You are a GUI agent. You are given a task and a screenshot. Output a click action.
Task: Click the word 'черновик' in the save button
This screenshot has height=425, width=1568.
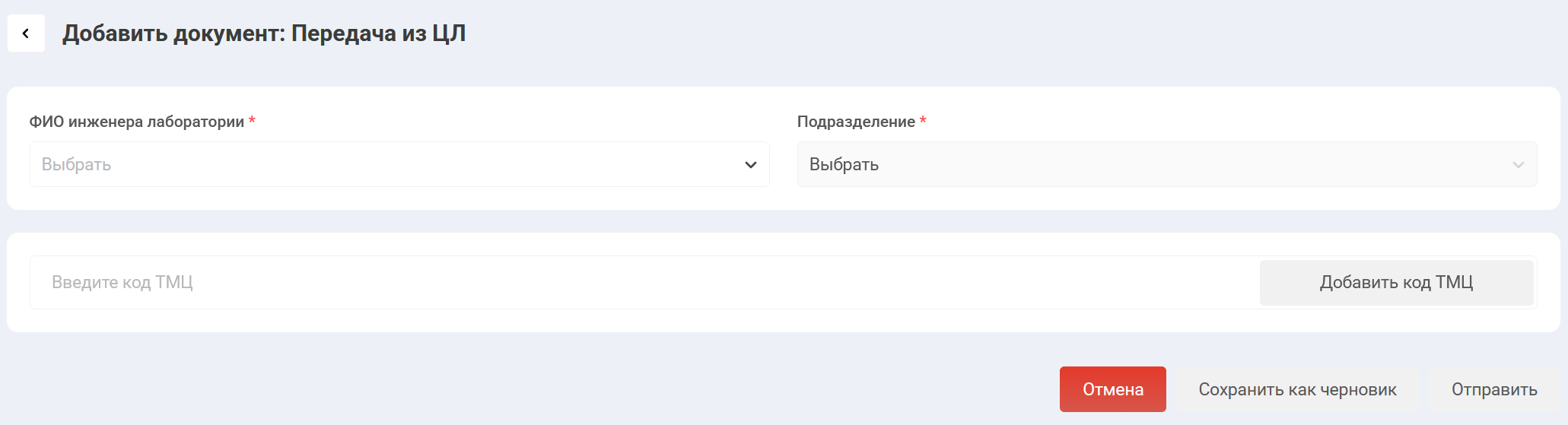1358,390
